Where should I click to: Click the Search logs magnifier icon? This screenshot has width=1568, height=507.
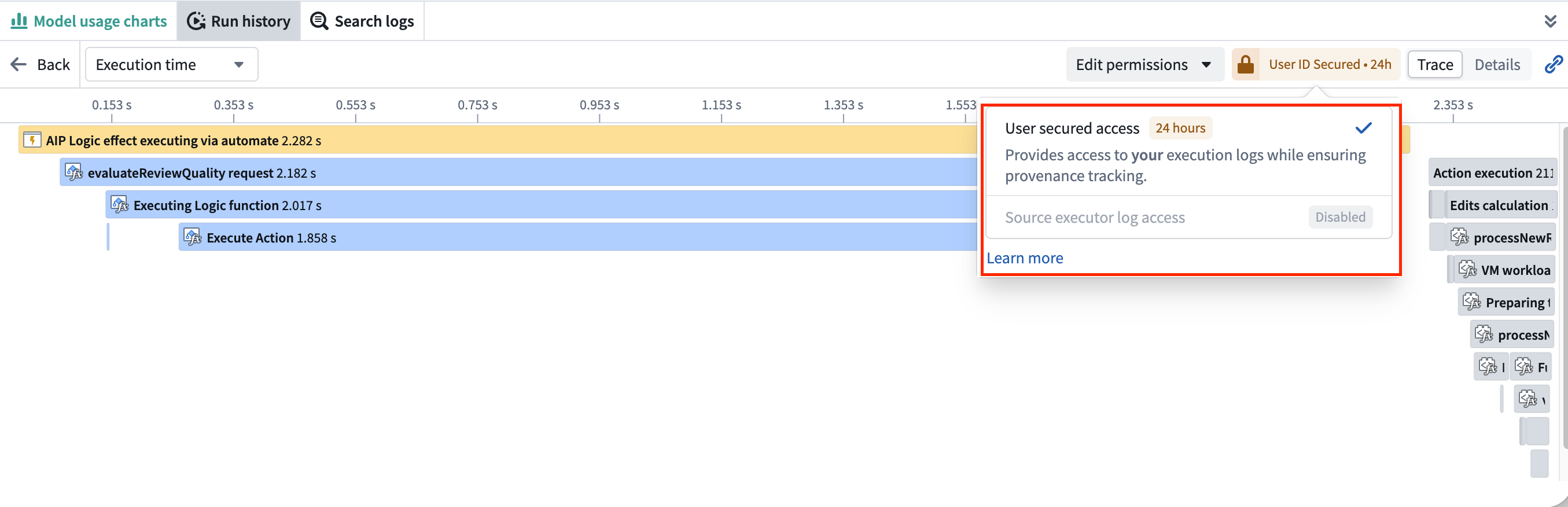[x=319, y=21]
